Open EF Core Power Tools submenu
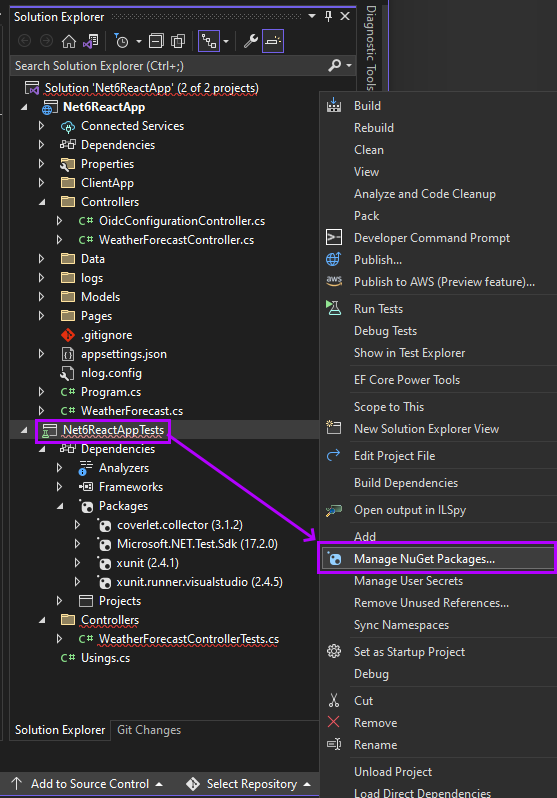 (407, 380)
